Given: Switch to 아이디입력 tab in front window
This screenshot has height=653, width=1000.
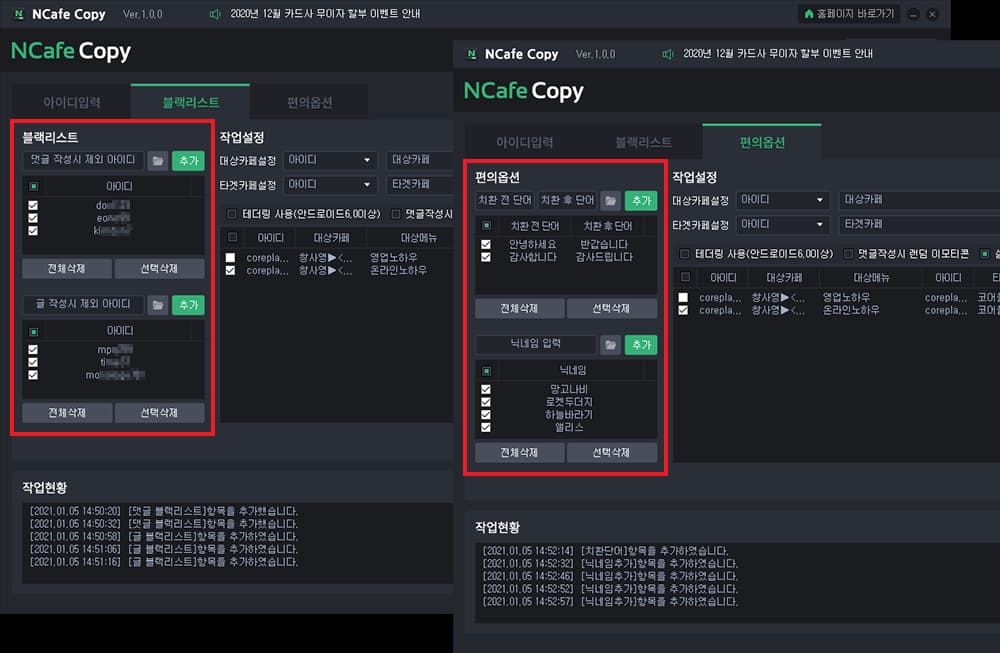Looking at the screenshot, I should click(524, 142).
